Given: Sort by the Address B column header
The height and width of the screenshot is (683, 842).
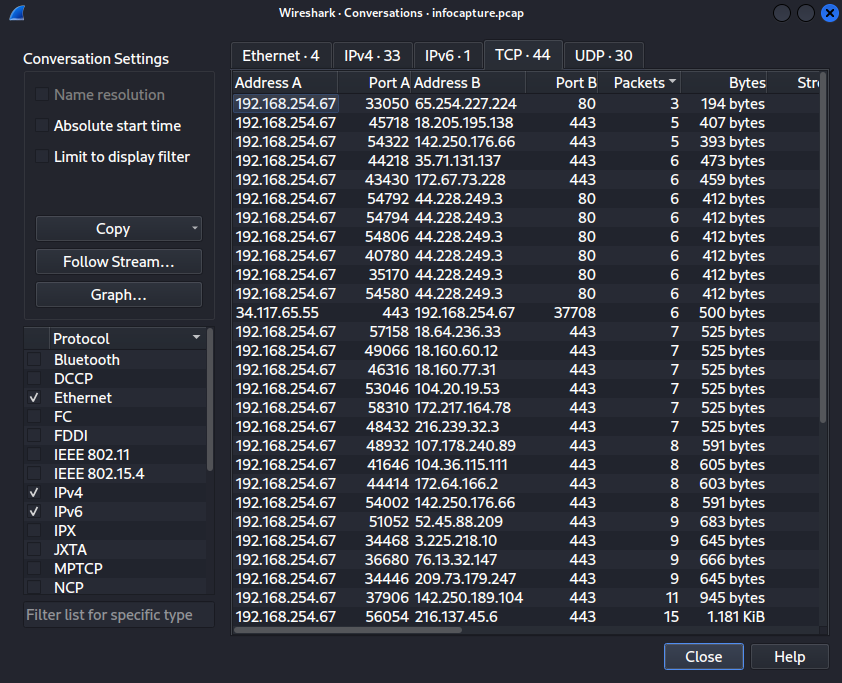Looking at the screenshot, I should coord(468,83).
